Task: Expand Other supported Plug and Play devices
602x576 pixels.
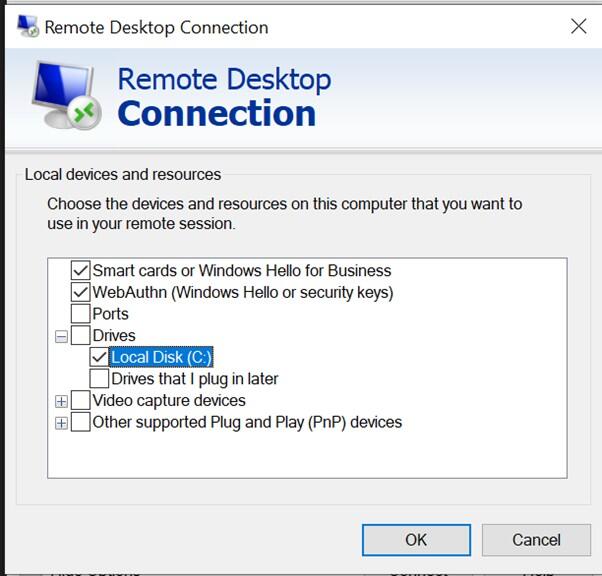Action: click(x=61, y=423)
